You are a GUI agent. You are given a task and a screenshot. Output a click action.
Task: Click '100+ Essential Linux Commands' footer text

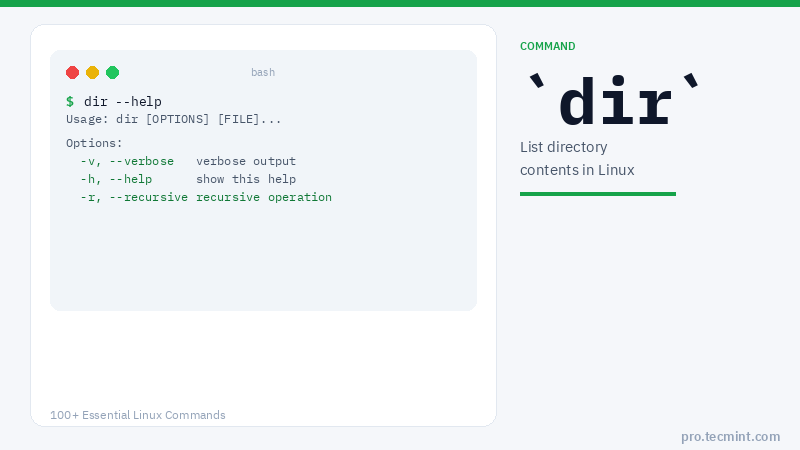point(138,415)
